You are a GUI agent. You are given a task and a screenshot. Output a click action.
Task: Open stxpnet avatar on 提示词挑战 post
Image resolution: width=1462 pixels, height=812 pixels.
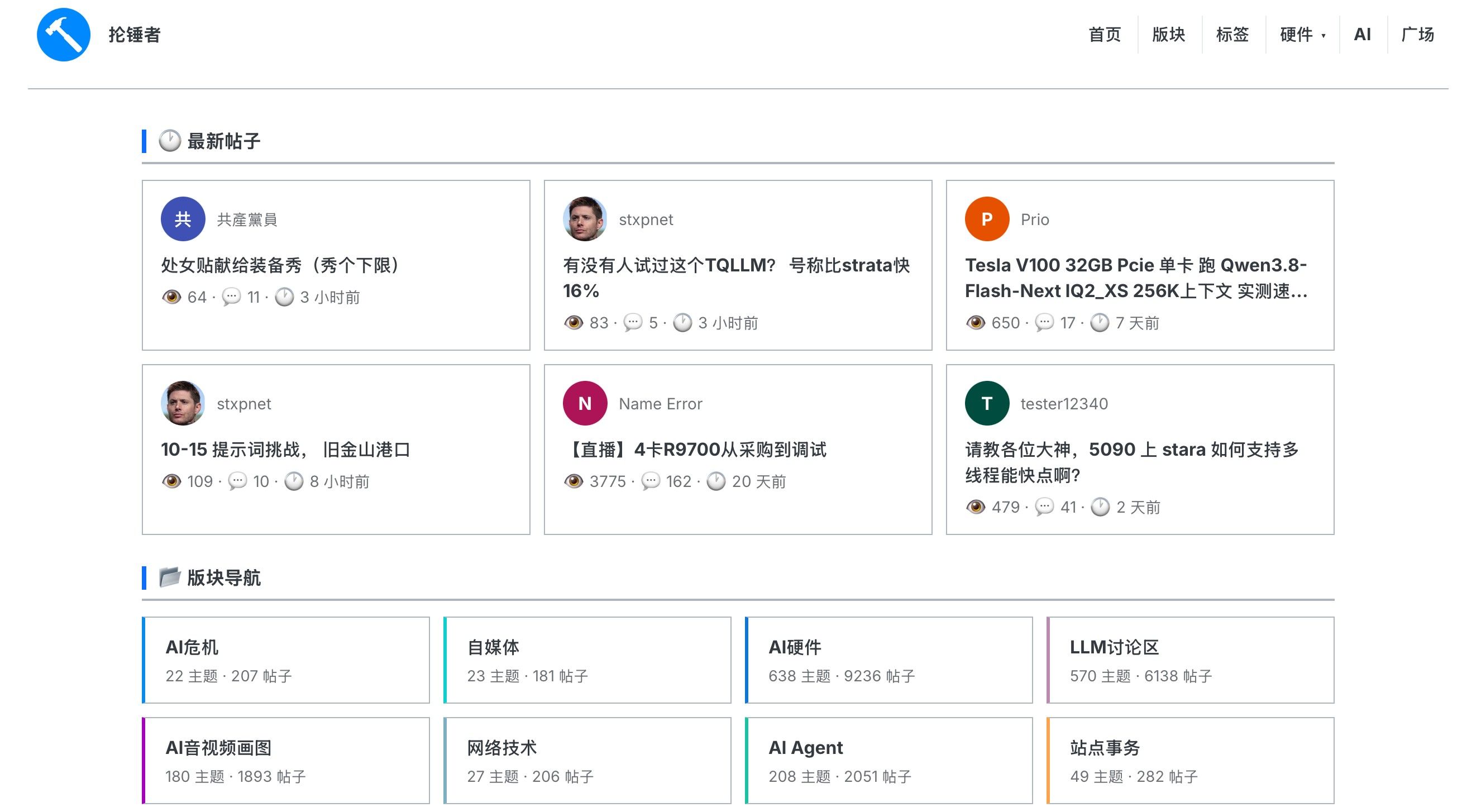tap(183, 403)
